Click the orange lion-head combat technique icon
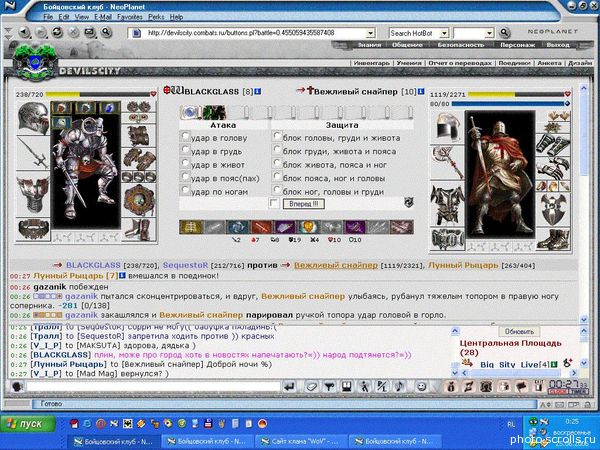The width and height of the screenshot is (600, 450). click(x=308, y=227)
